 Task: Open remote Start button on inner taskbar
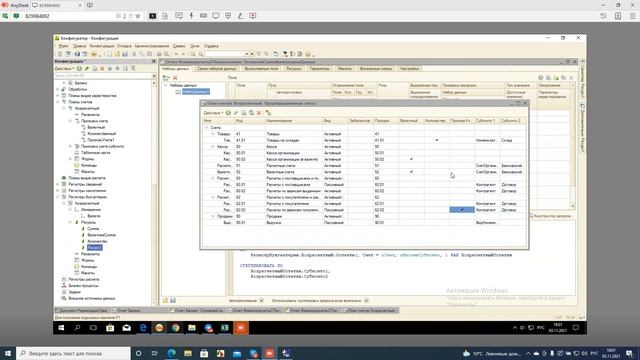point(61,328)
